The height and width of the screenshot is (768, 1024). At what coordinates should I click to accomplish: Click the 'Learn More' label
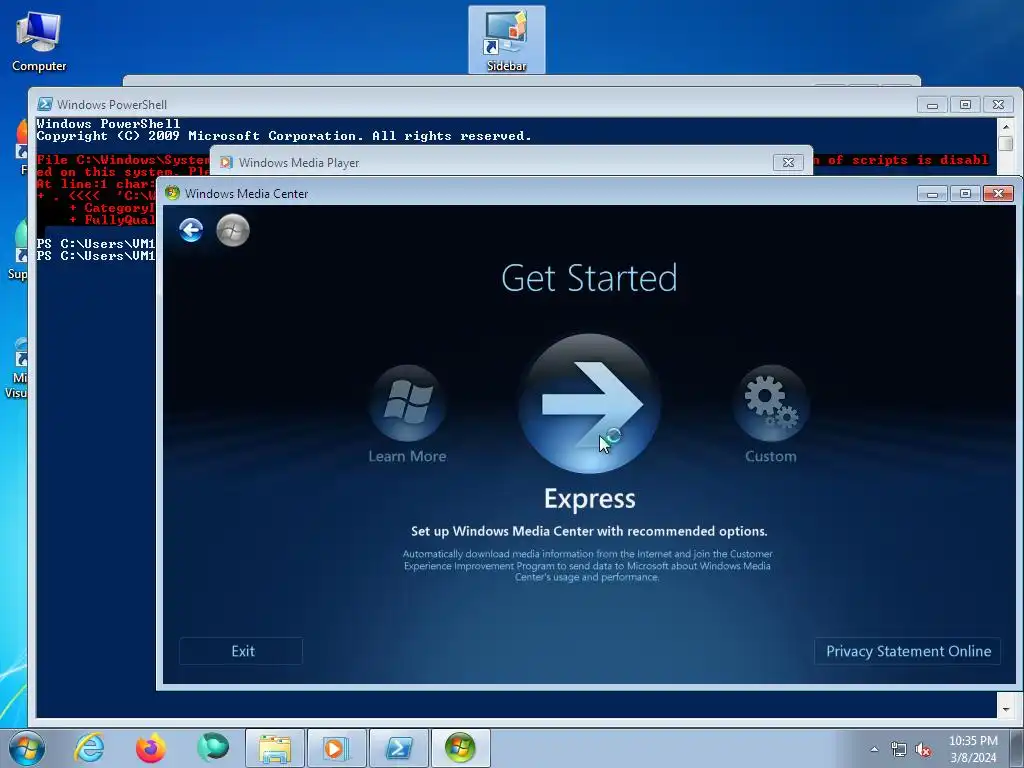tap(408, 456)
